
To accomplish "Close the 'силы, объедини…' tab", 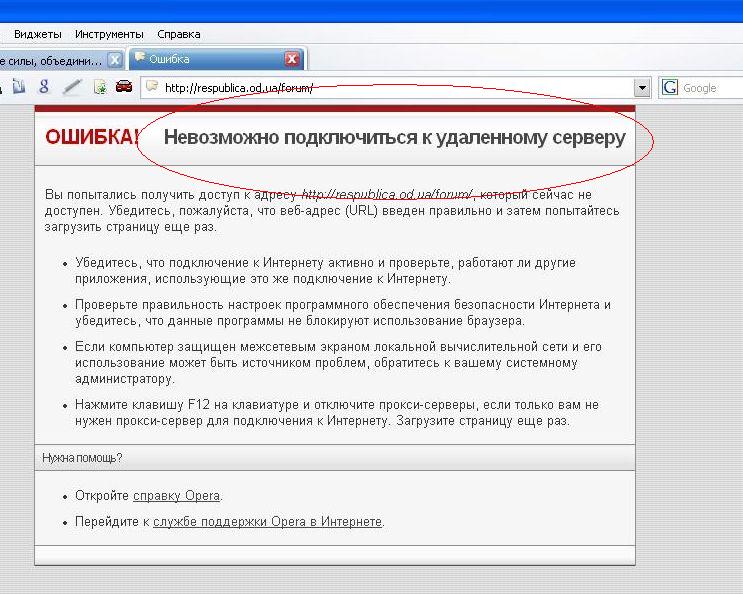I will coord(115,60).
